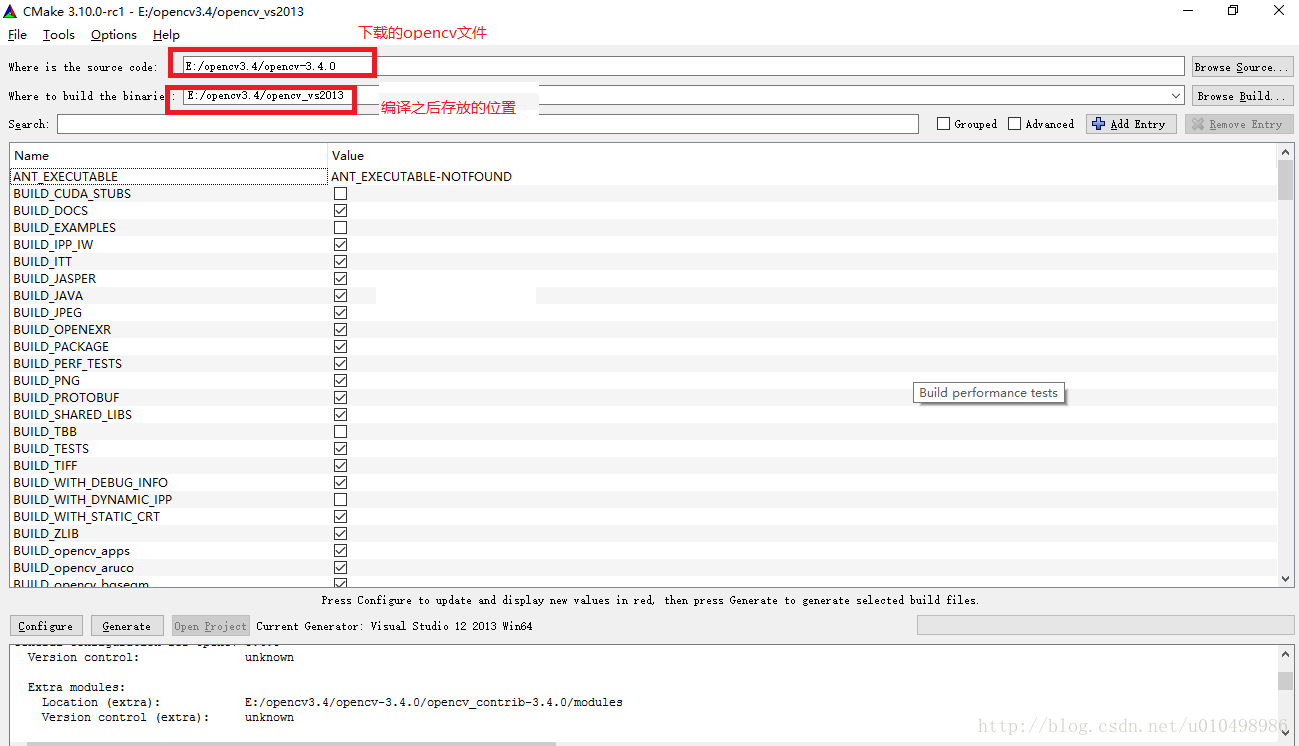
Task: Click the progress bar beside Current Generator
Action: point(1105,625)
